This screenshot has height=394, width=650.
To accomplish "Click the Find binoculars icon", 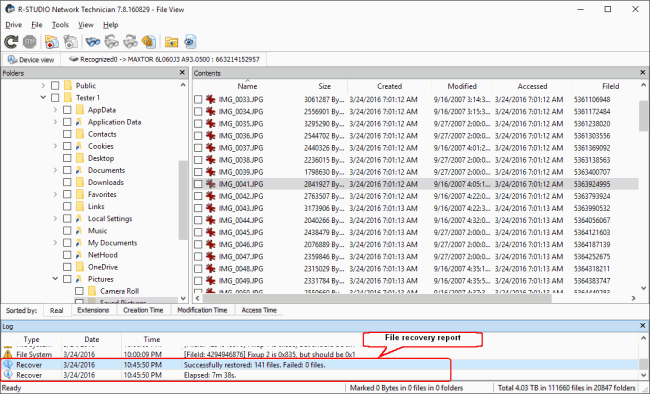I will (93, 41).
